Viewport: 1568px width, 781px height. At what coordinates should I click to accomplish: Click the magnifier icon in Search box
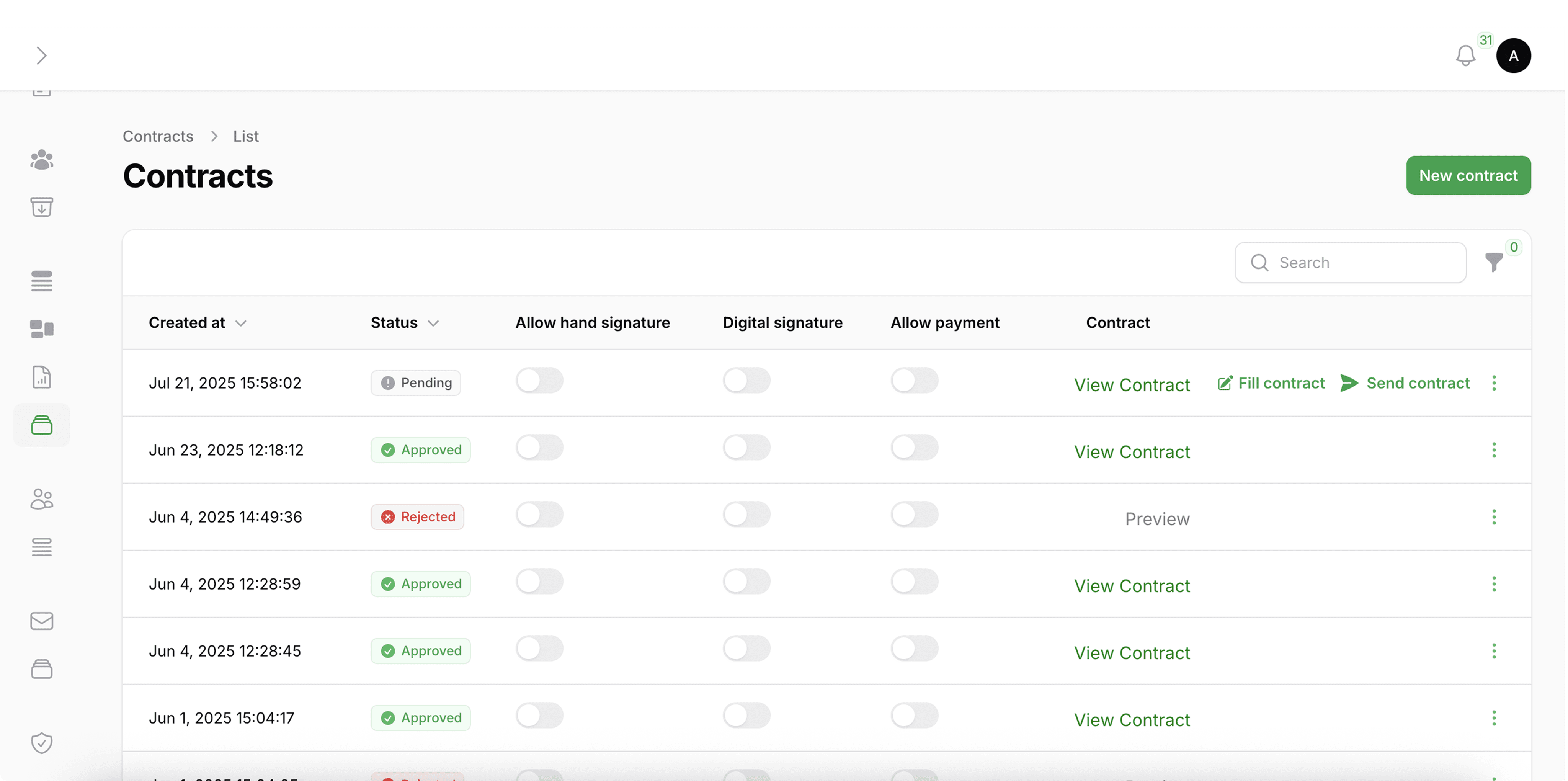[1259, 262]
